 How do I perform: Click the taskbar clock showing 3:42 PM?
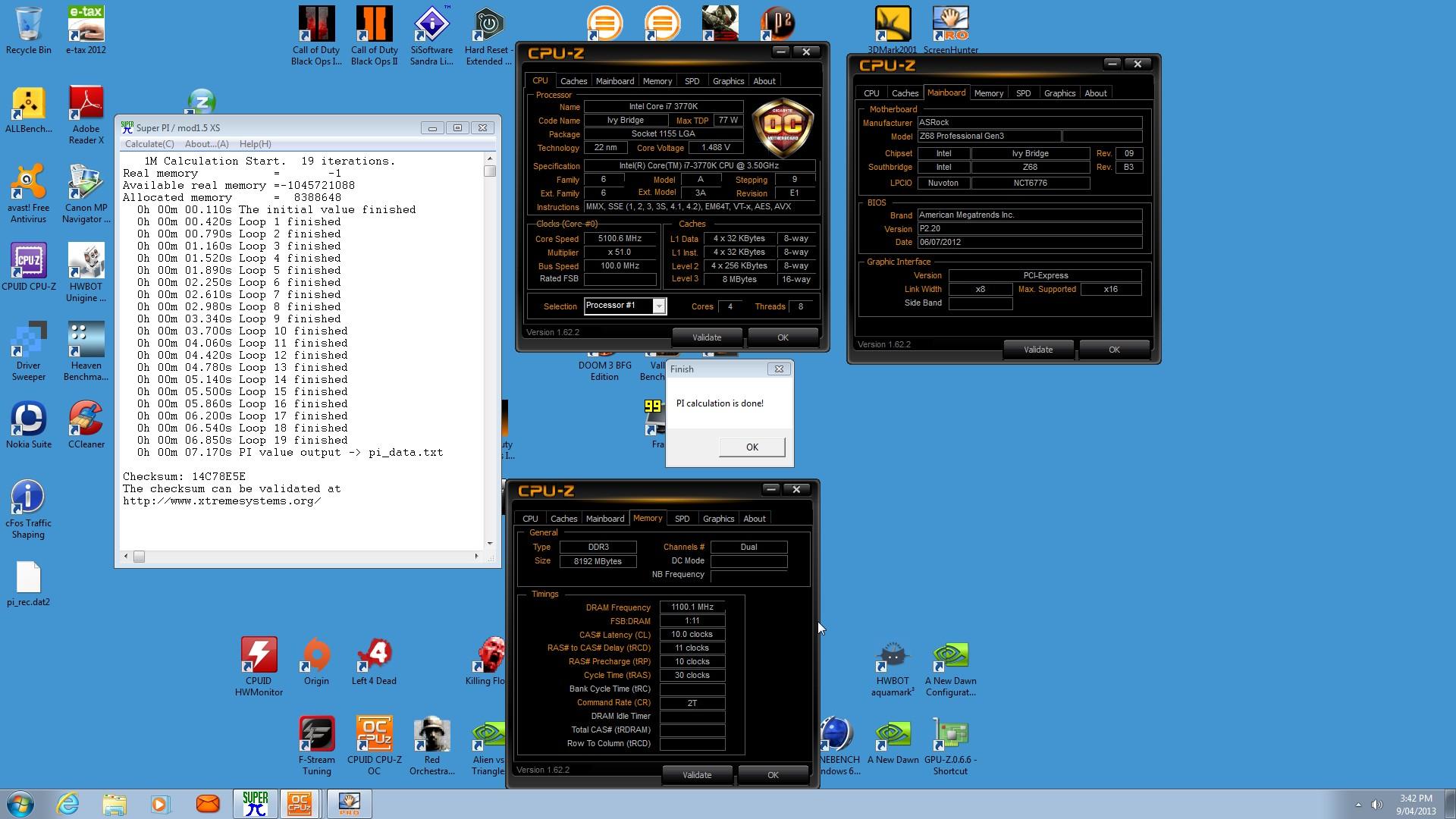[1416, 805]
